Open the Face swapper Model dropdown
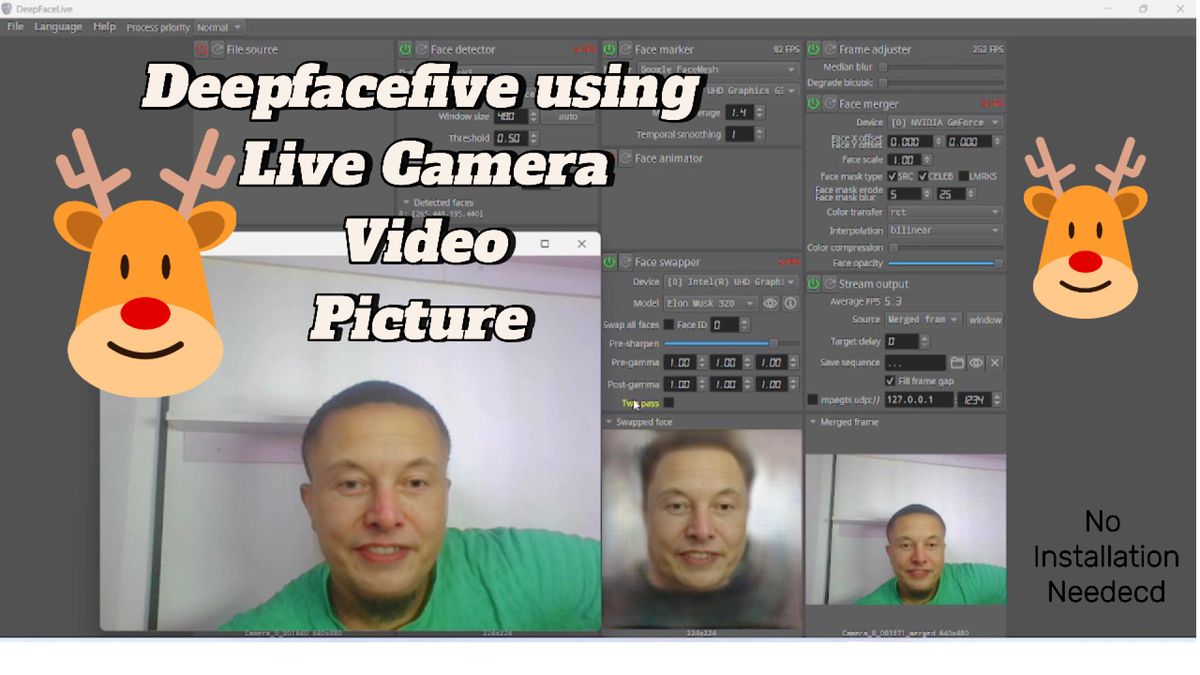 pos(709,303)
